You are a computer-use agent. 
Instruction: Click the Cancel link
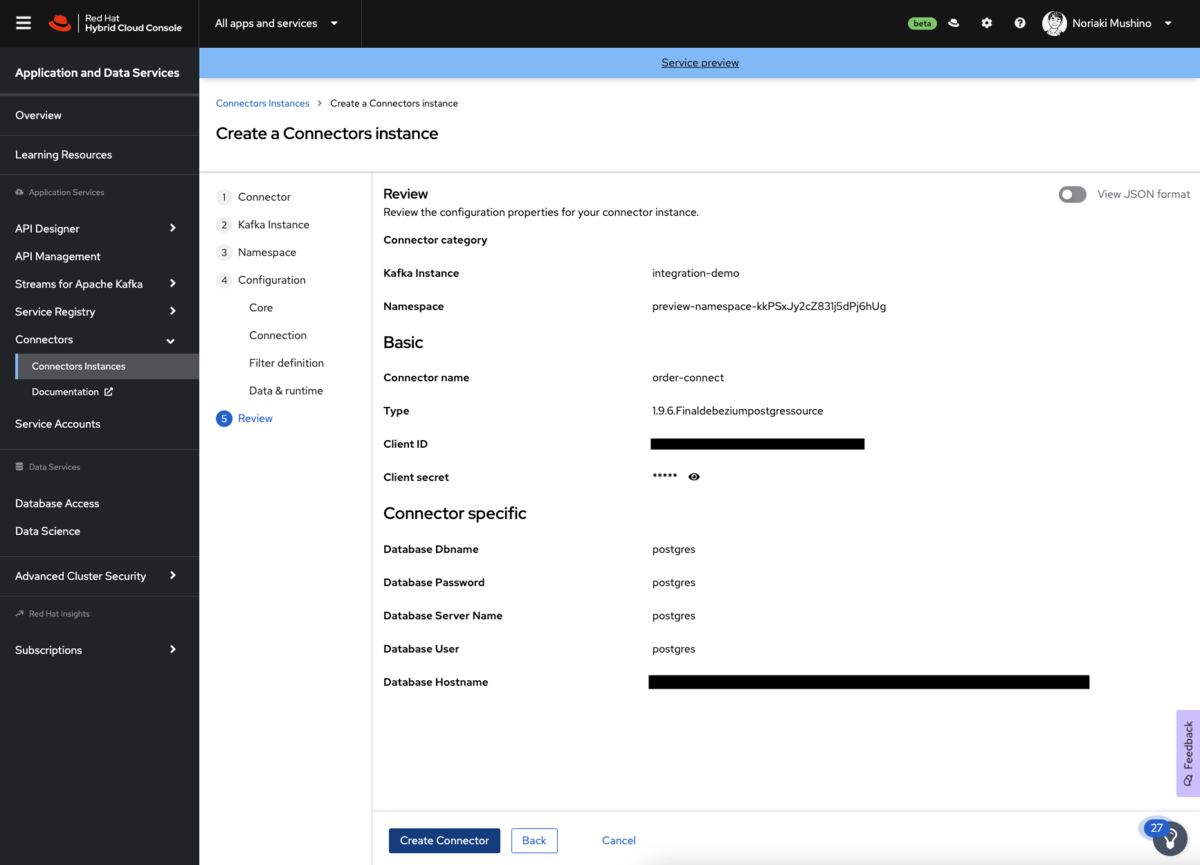pyautogui.click(x=619, y=840)
